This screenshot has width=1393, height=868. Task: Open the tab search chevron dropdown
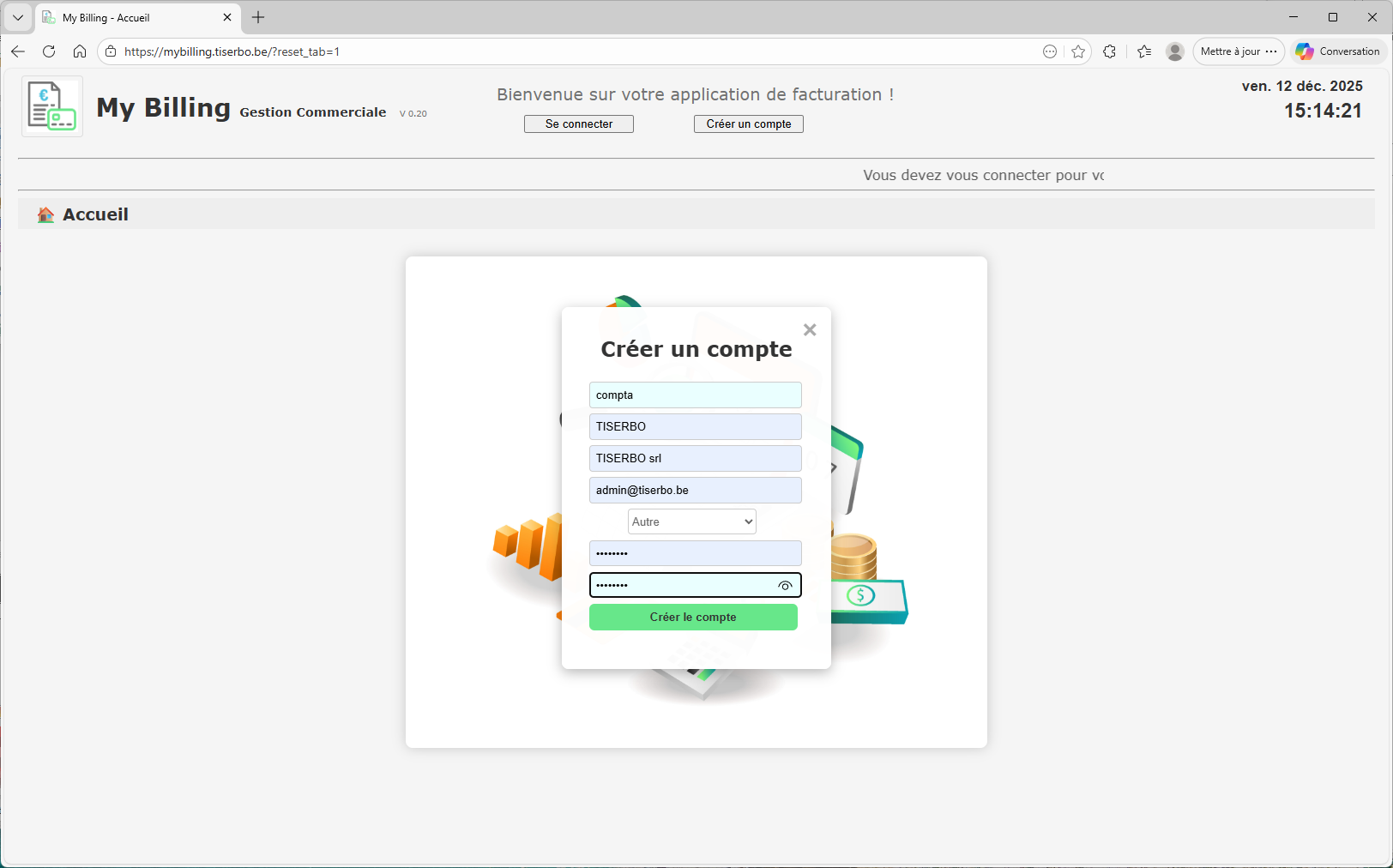point(17,17)
